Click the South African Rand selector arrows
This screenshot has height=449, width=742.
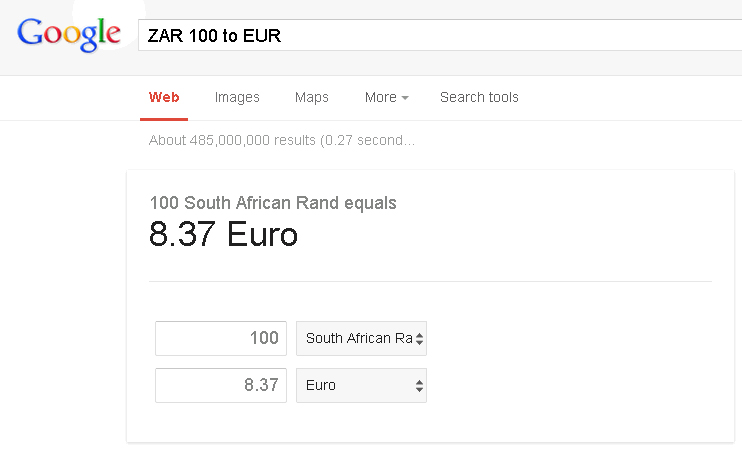click(x=420, y=339)
